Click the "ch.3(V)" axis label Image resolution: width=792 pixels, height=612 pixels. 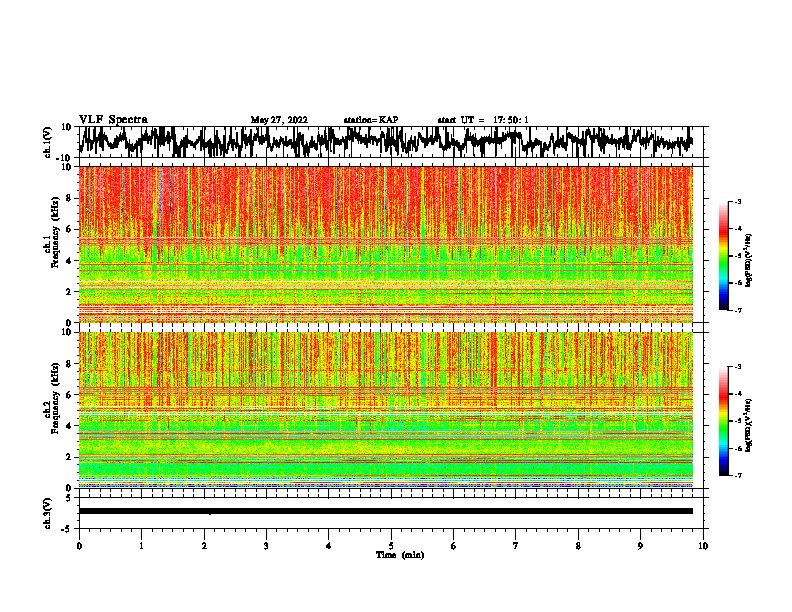48,513
